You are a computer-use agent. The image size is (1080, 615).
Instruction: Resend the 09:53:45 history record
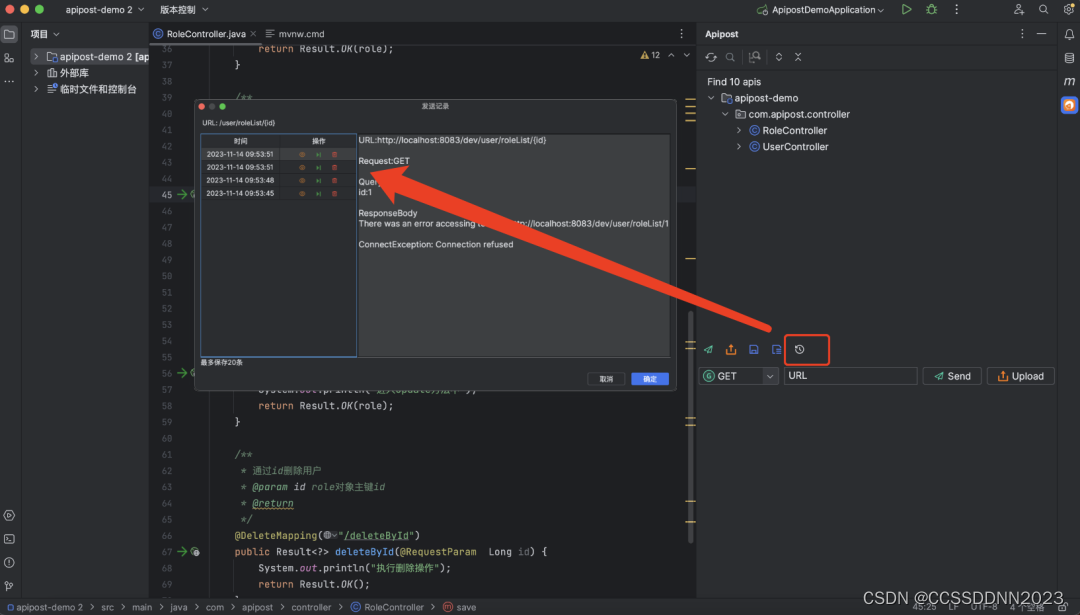point(318,194)
